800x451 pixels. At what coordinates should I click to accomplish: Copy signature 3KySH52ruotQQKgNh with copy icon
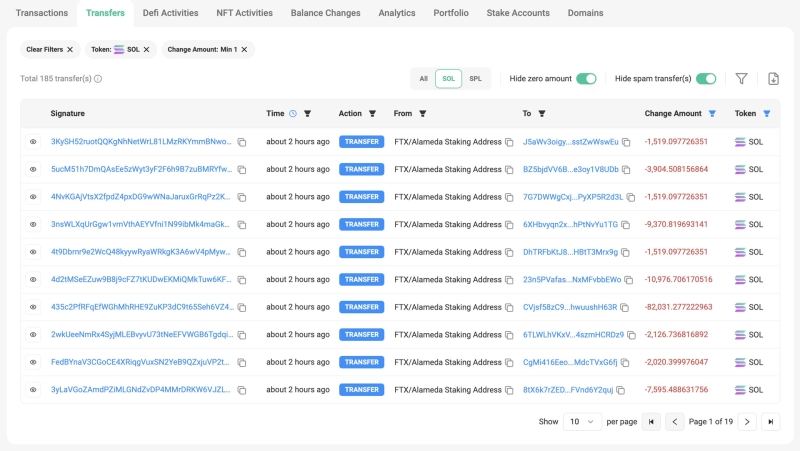[242, 142]
